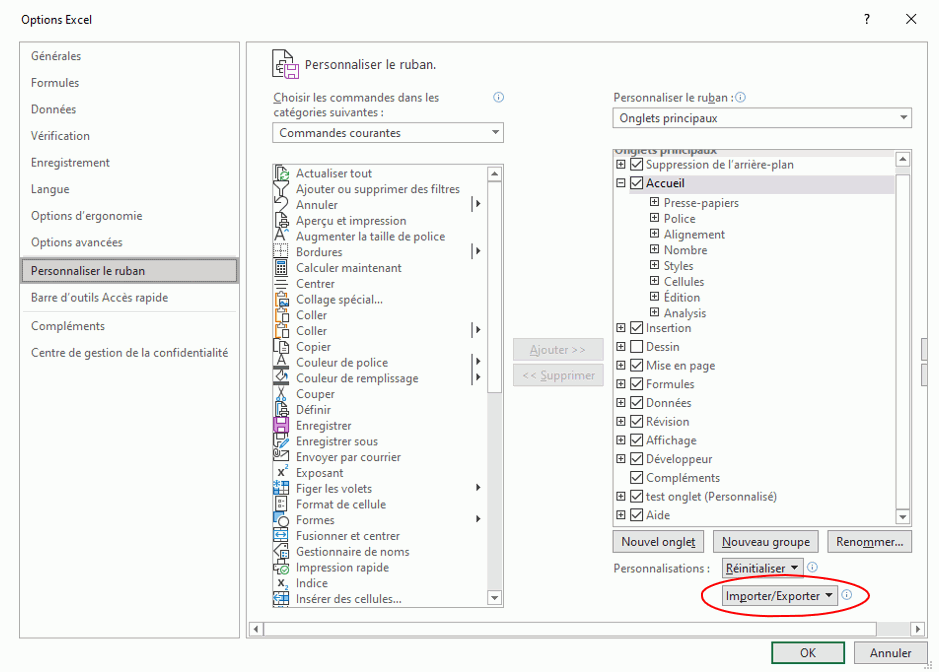
Task: Expand the Presse-papiers group
Action: click(x=655, y=202)
